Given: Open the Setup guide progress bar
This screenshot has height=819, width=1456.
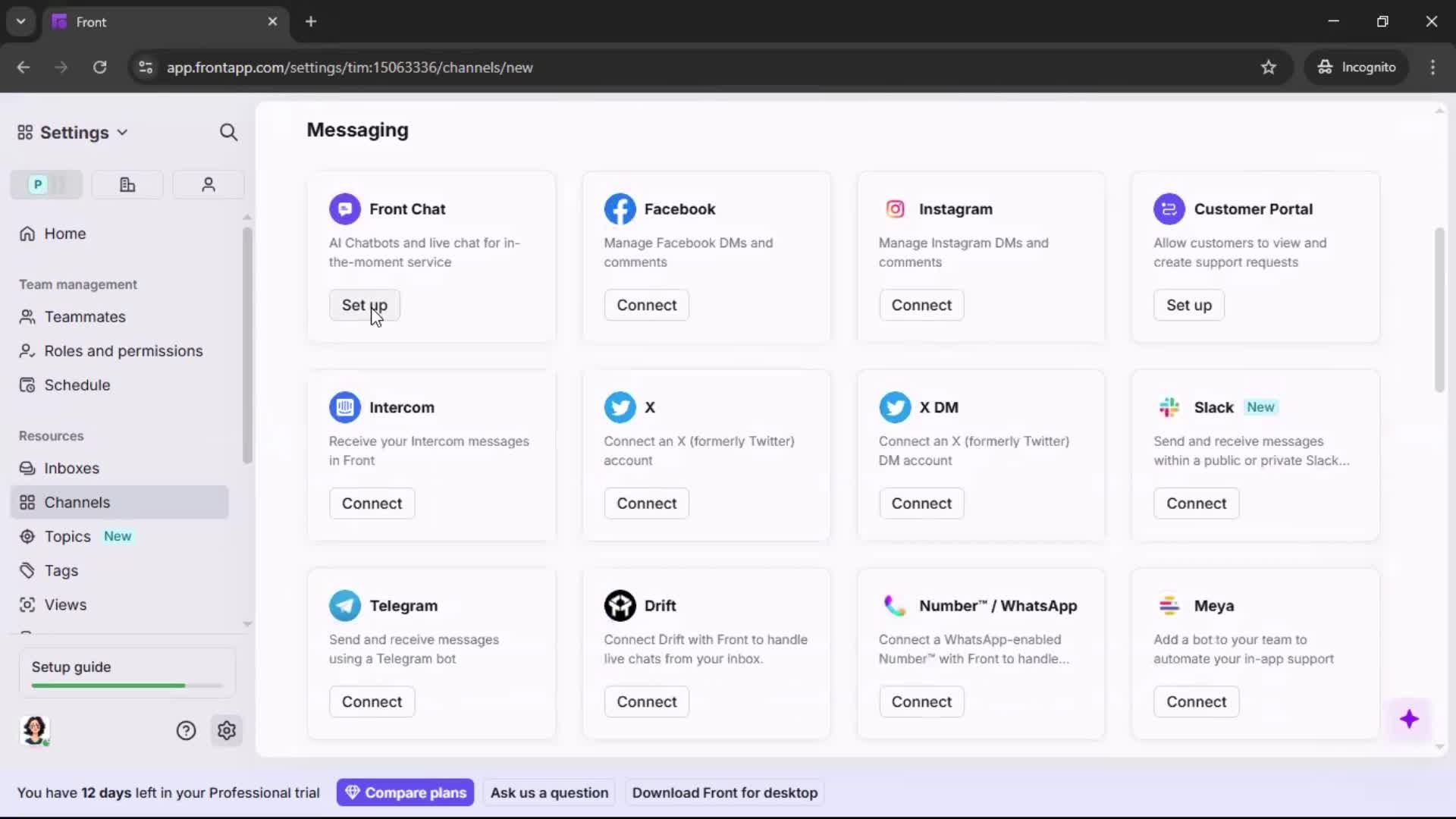Looking at the screenshot, I should (x=127, y=686).
